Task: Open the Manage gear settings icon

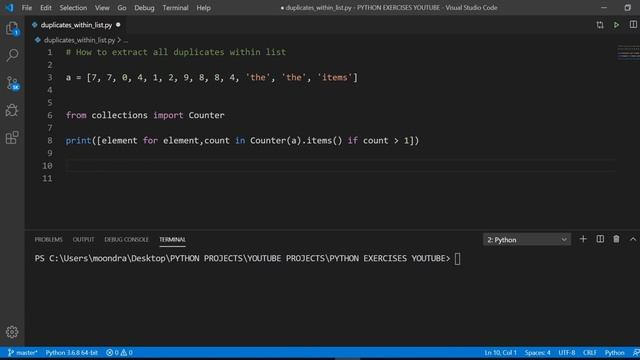Action: pyautogui.click(x=12, y=332)
